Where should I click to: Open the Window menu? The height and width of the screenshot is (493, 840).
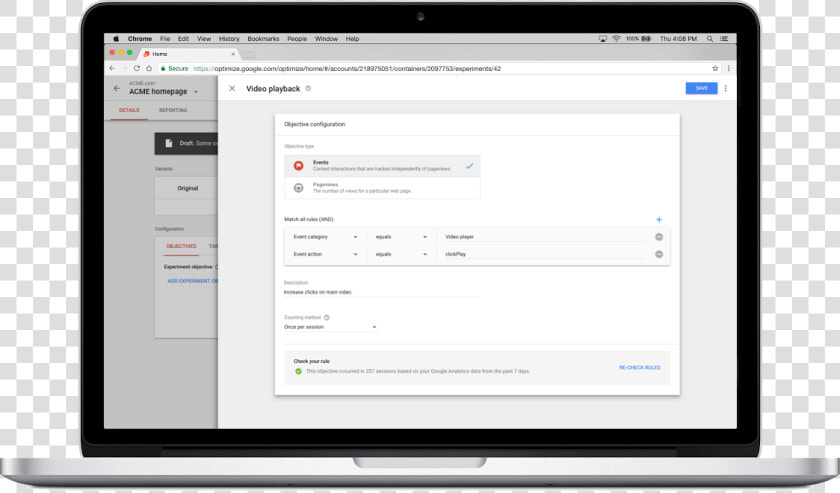[x=326, y=39]
